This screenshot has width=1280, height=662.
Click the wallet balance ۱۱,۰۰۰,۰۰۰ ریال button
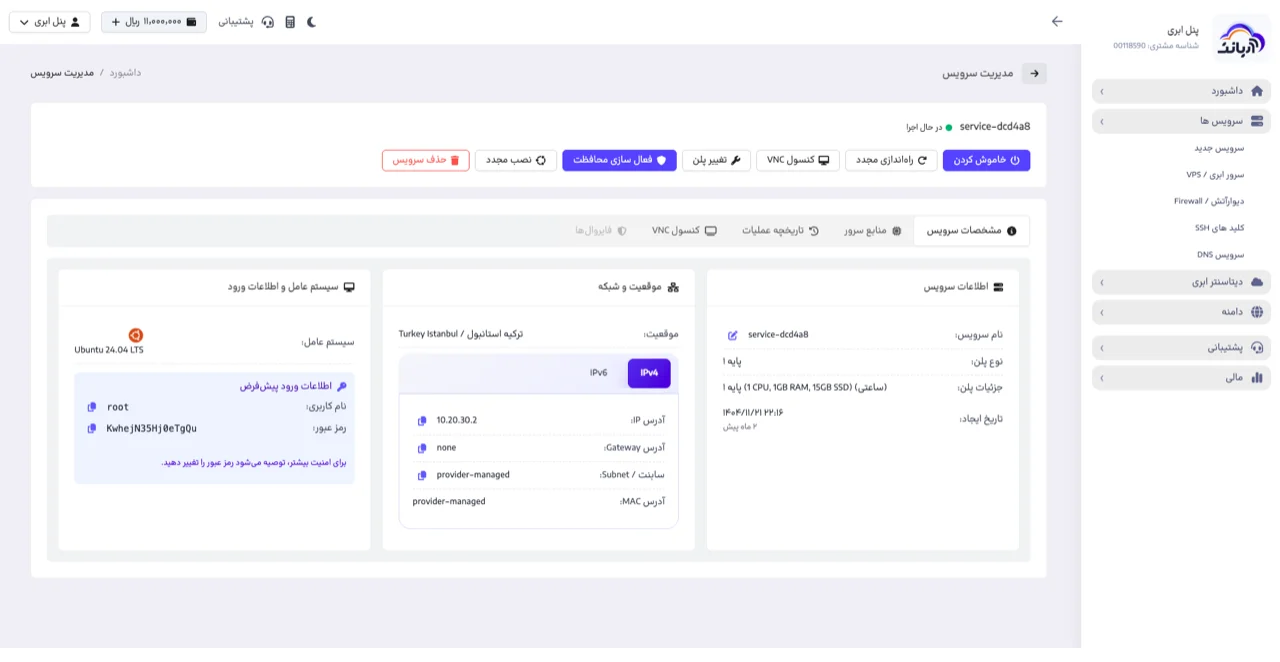pos(154,22)
